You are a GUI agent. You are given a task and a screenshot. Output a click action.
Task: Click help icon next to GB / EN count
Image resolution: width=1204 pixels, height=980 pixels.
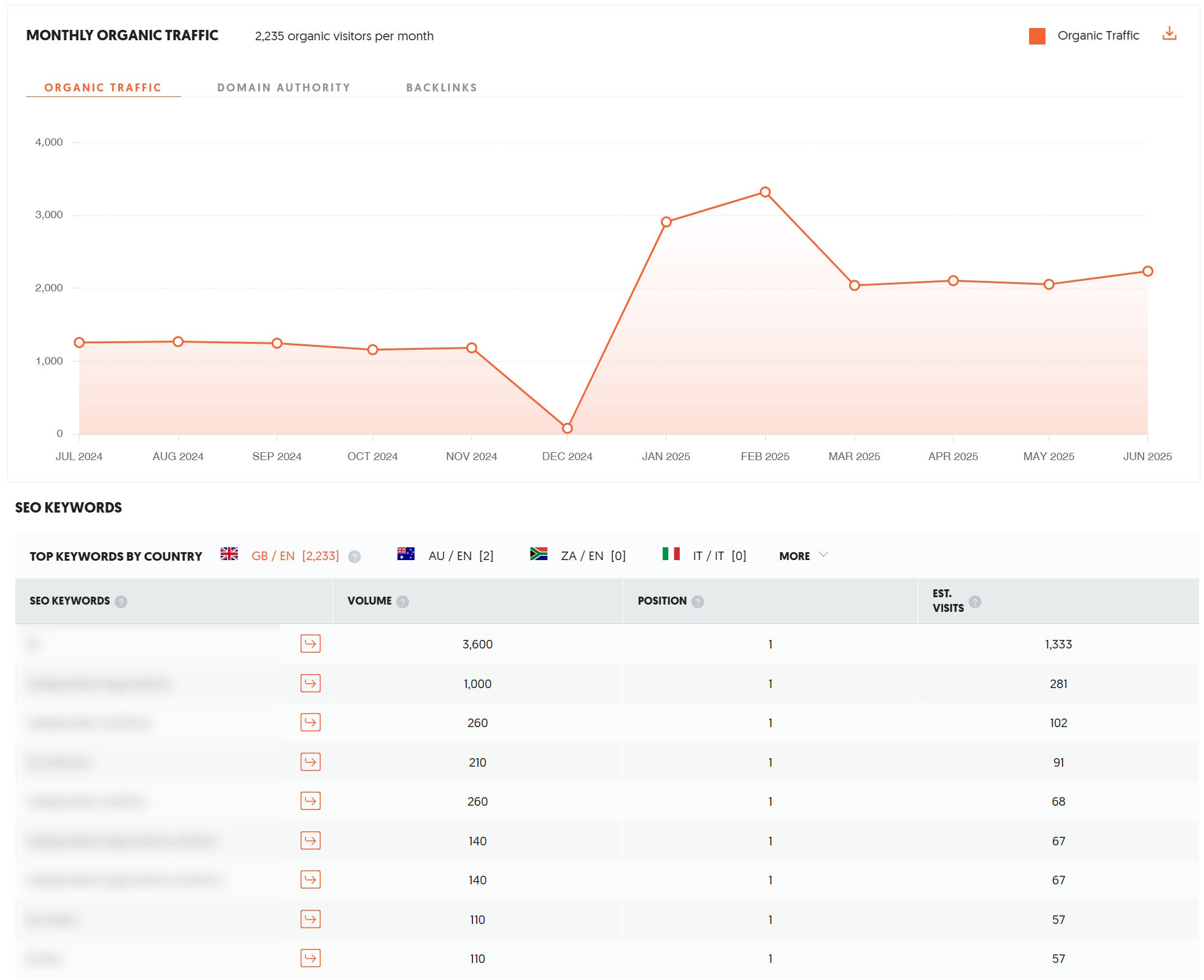point(354,556)
